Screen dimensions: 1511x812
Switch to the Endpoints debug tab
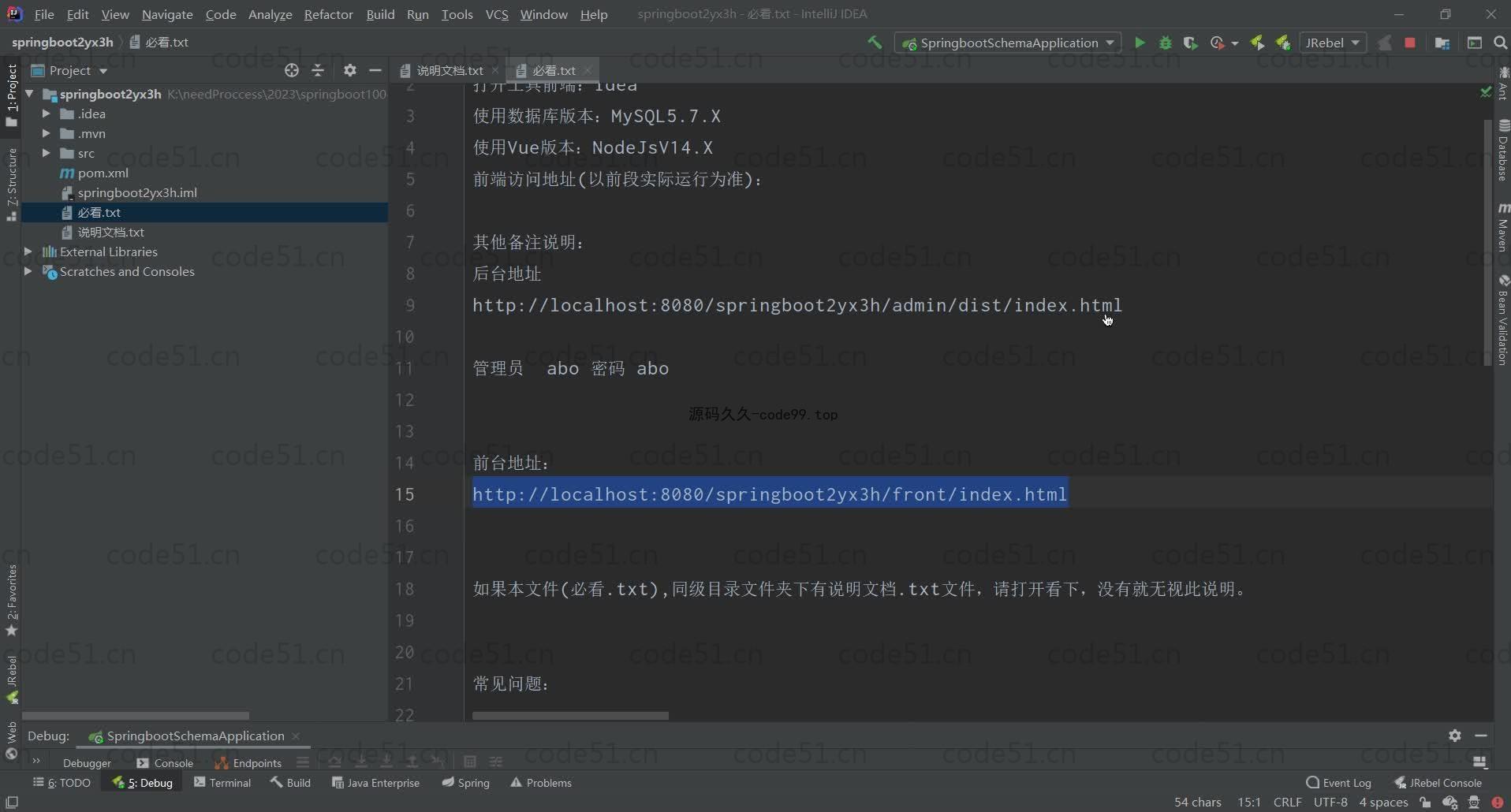248,762
